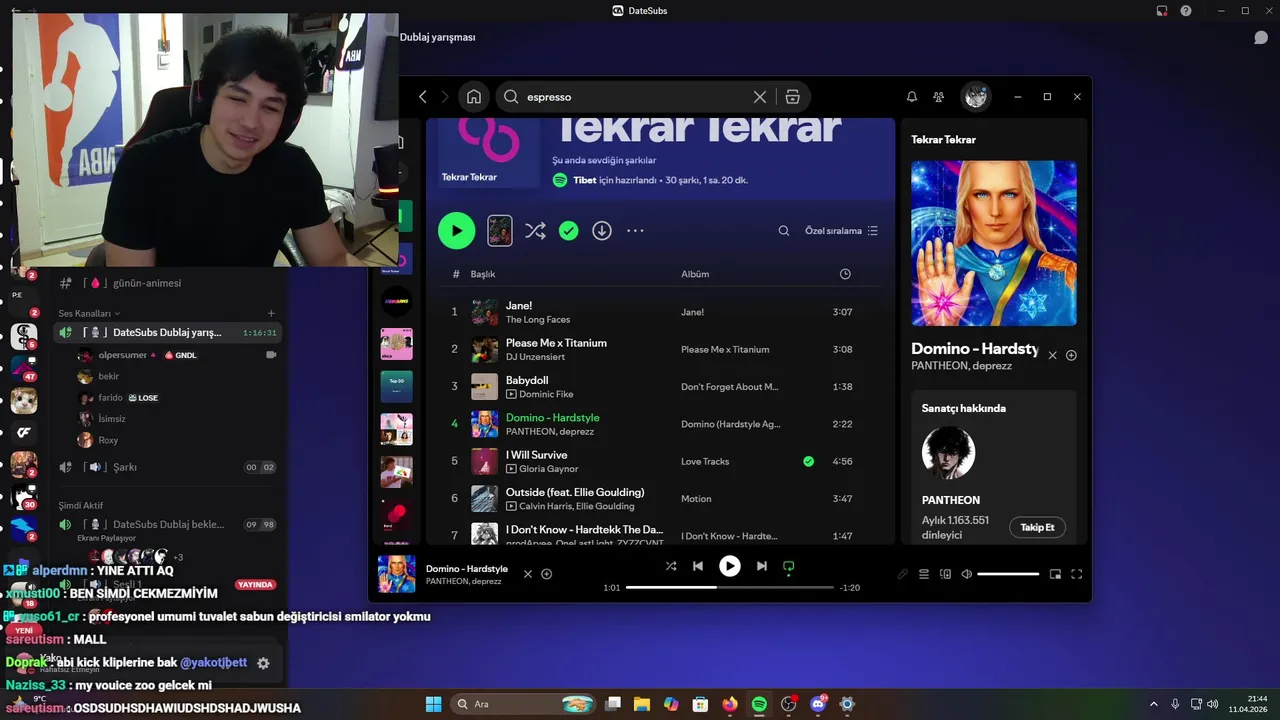Search within the playlist
Viewport: 1280px width, 720px height.
784,231
